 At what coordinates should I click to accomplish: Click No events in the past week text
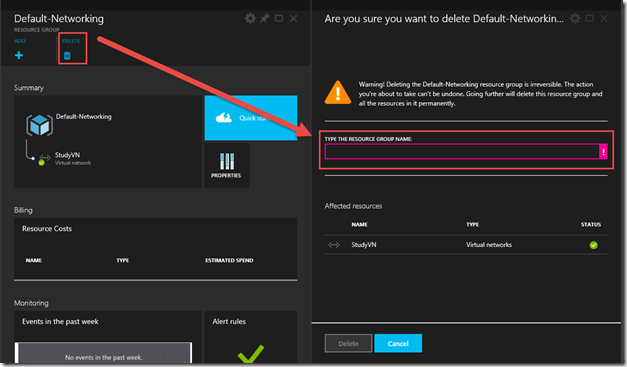click(104, 357)
